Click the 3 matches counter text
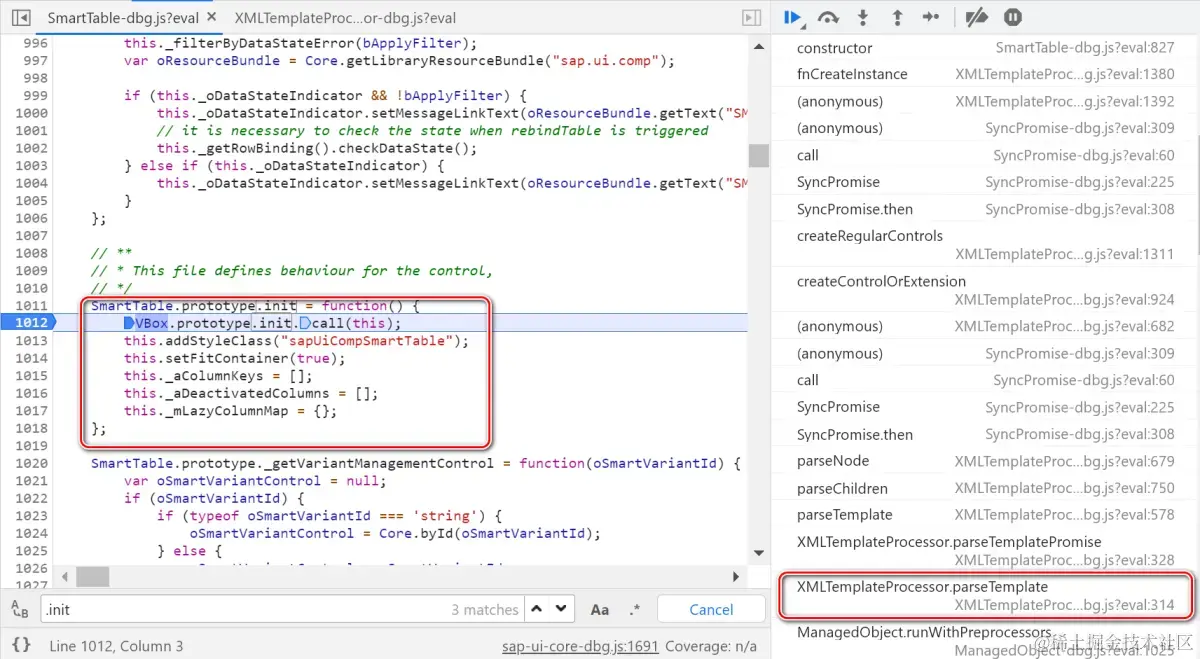This screenshot has width=1200, height=659. click(485, 609)
